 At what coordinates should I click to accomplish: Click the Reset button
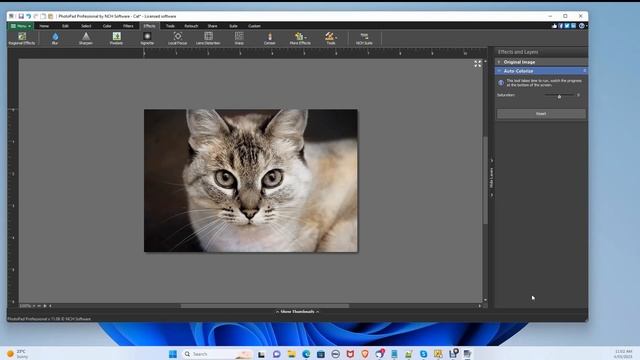coord(541,114)
